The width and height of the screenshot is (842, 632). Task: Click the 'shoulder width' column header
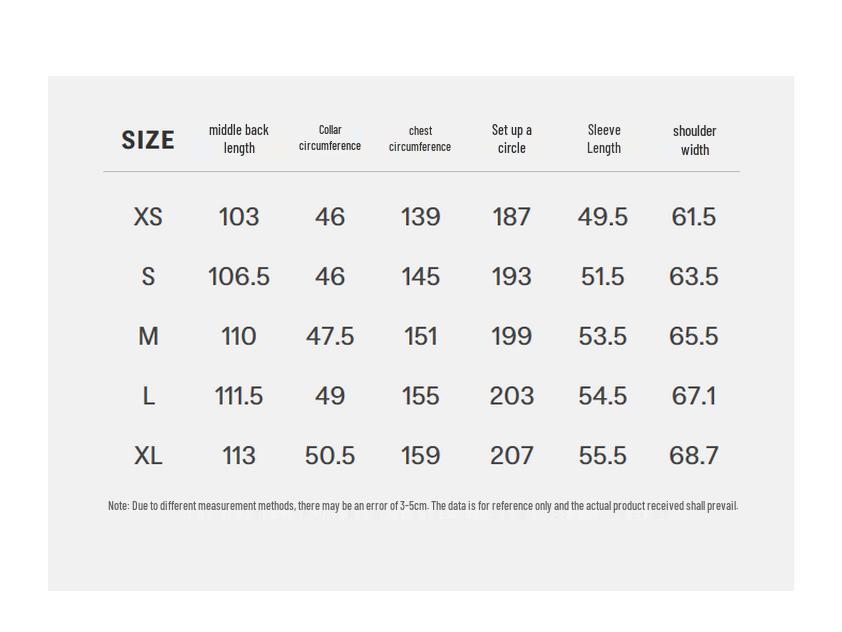[x=694, y=140]
